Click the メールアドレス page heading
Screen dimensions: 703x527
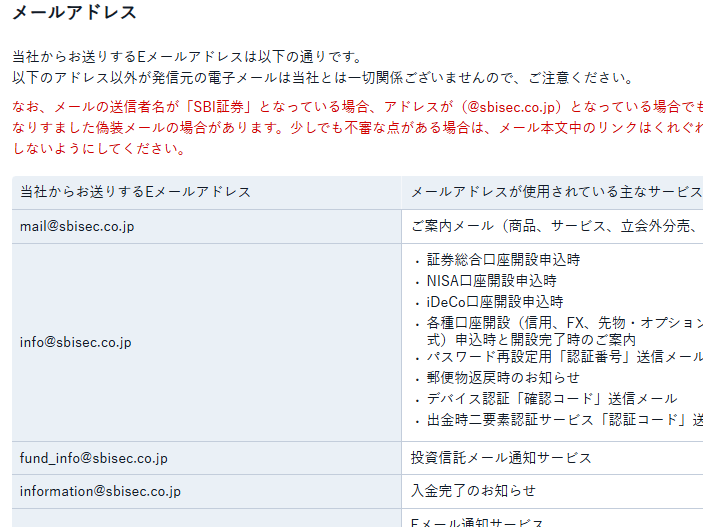click(74, 13)
